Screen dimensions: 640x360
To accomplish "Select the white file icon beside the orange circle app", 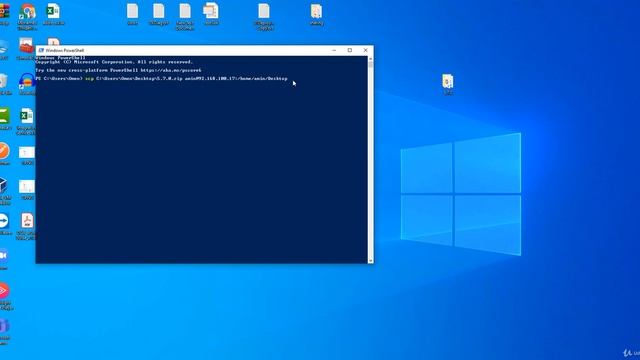I will [27, 153].
